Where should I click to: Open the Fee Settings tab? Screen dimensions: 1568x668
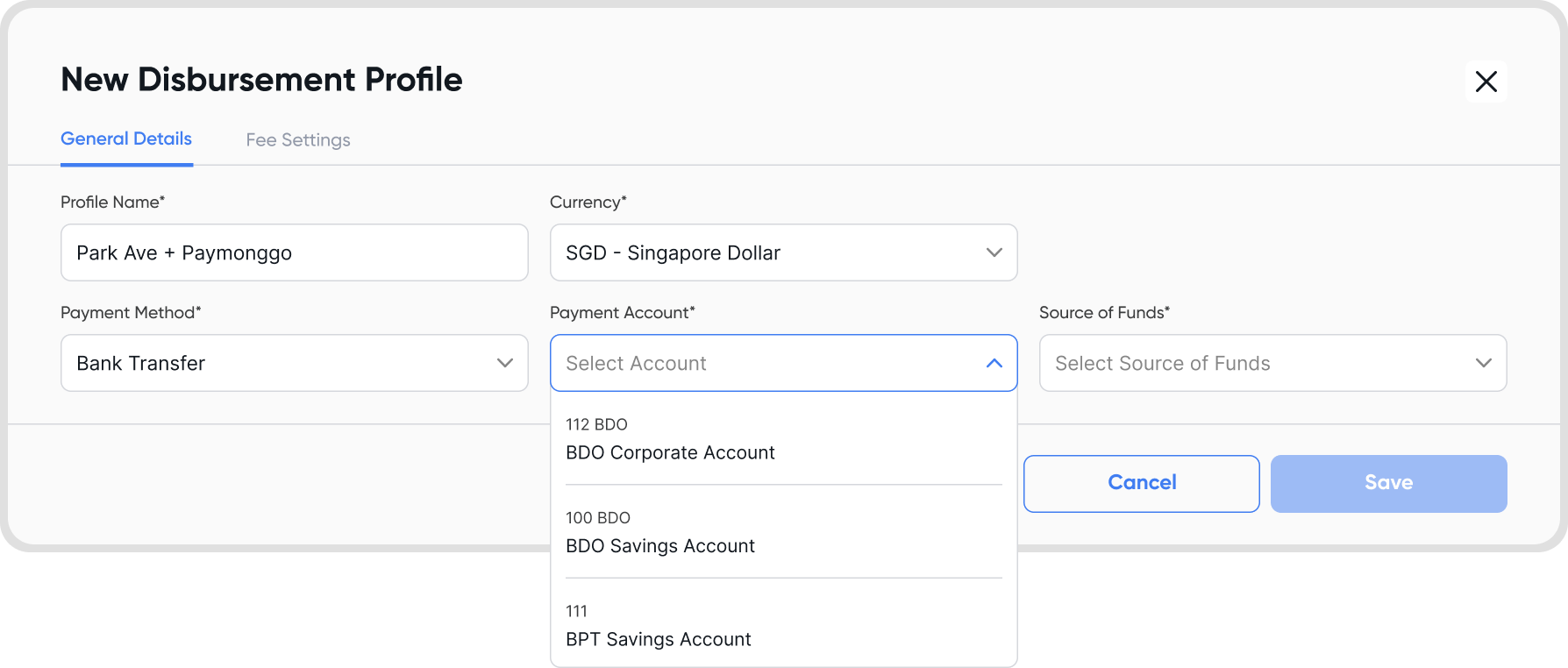click(x=298, y=140)
